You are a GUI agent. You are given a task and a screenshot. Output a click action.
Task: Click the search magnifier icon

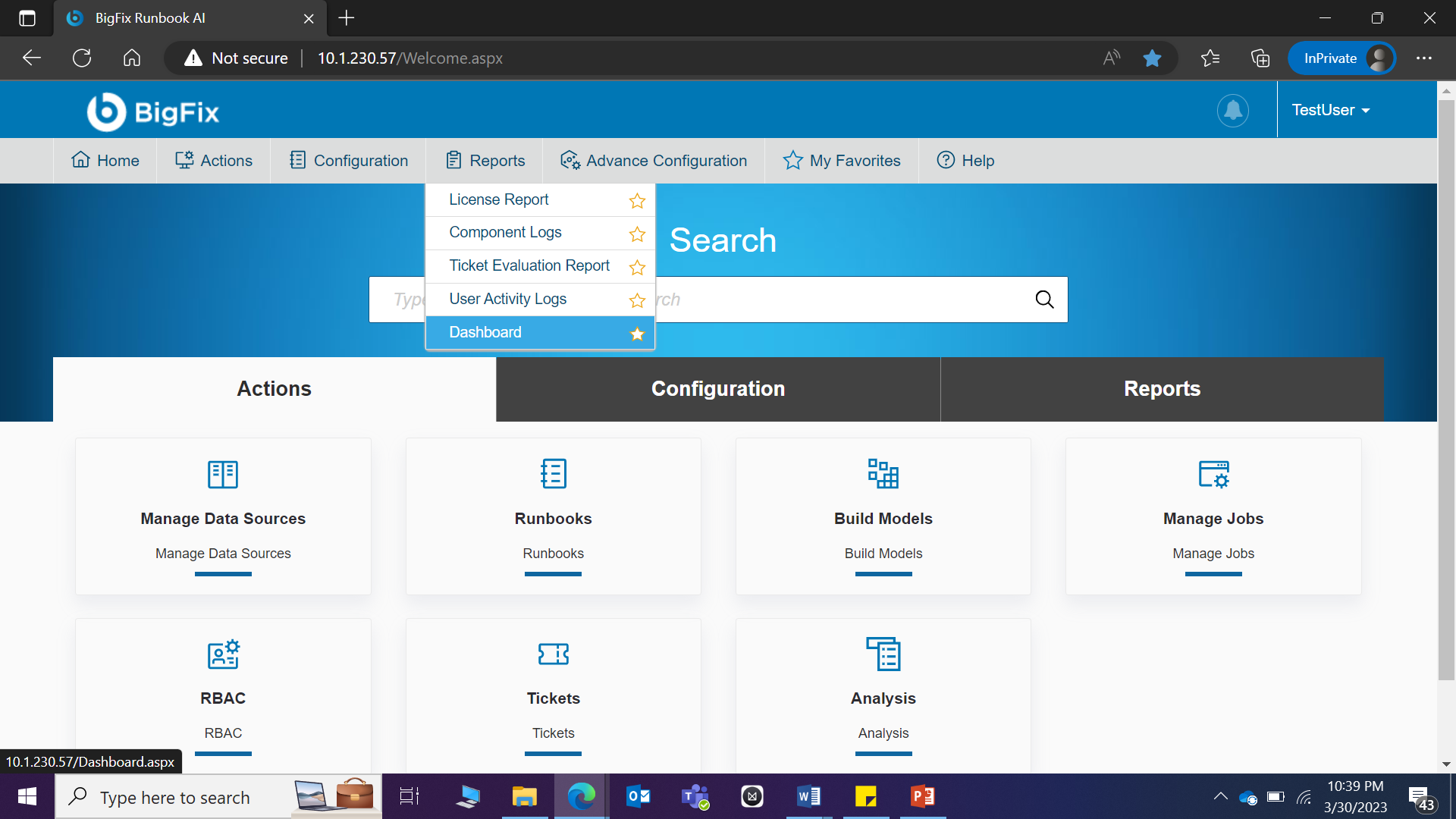click(x=1044, y=300)
